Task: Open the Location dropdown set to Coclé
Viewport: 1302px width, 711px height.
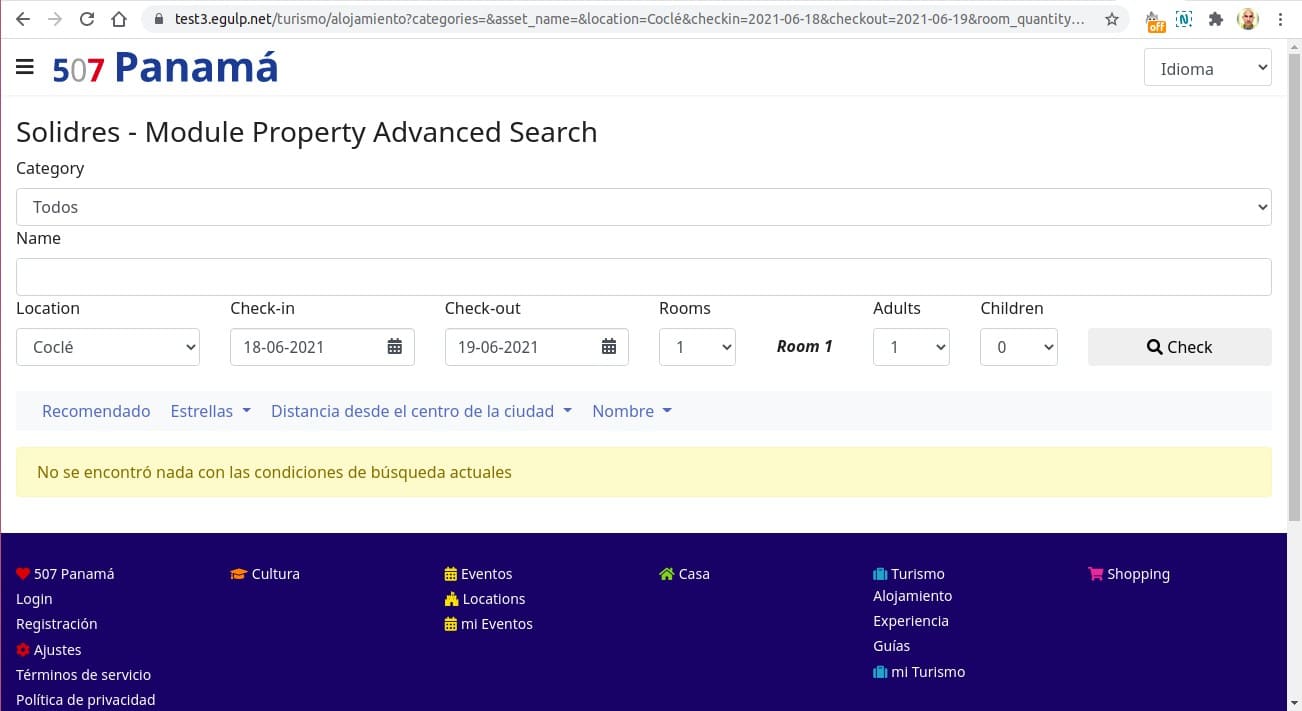Action: click(108, 347)
